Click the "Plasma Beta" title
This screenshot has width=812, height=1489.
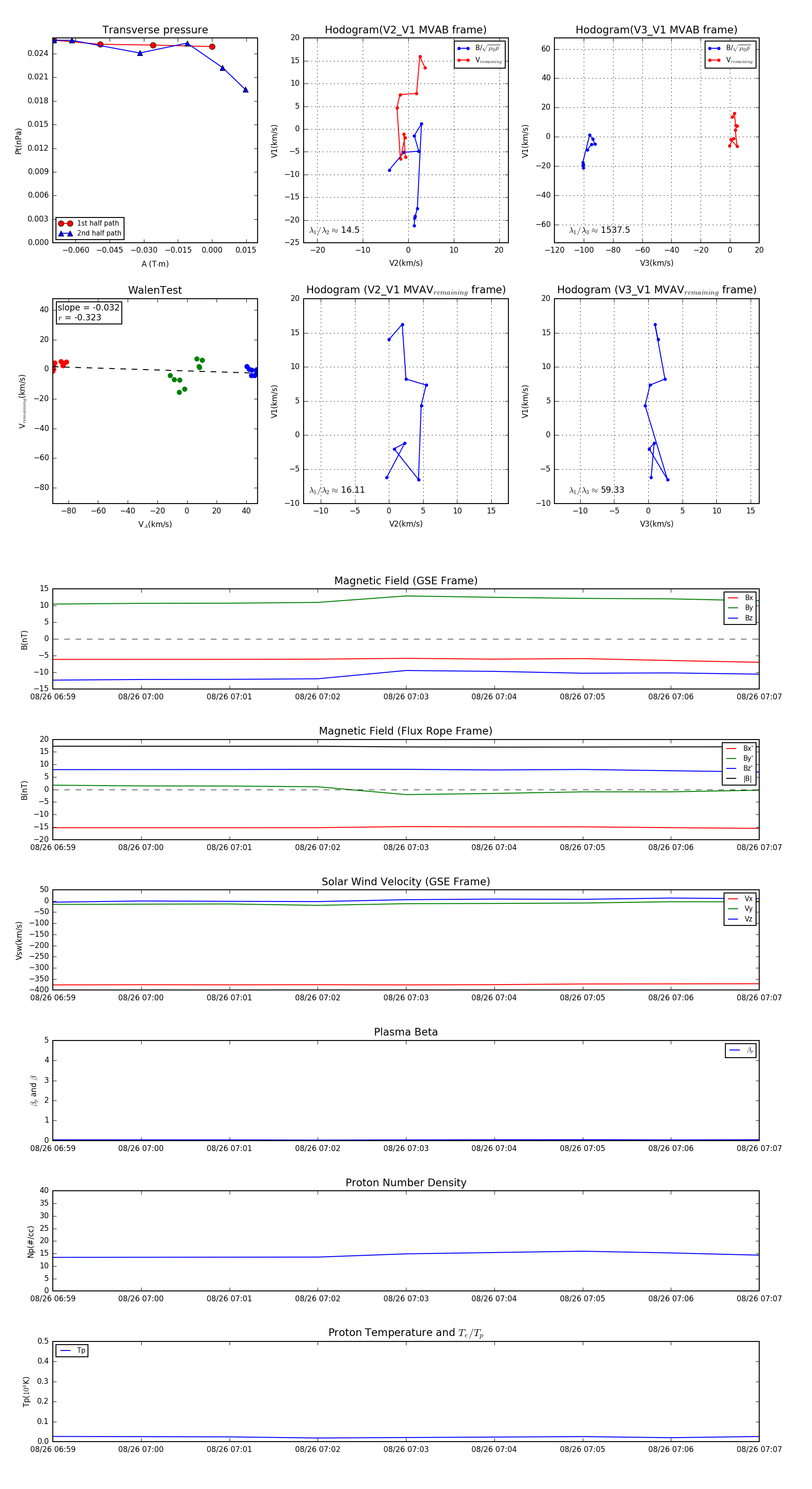point(406,1032)
